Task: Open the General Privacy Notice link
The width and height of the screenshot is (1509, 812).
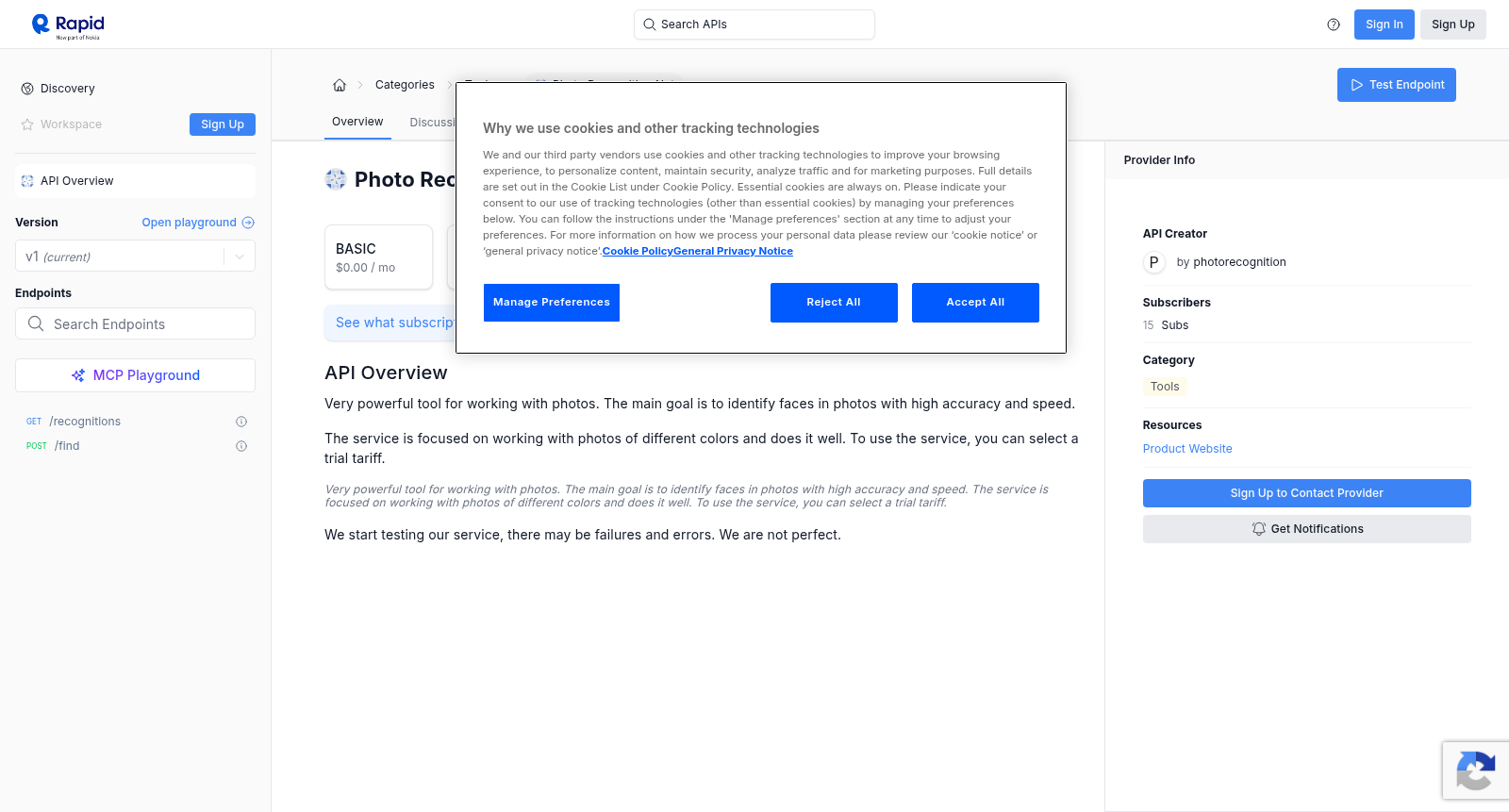Action: click(733, 251)
